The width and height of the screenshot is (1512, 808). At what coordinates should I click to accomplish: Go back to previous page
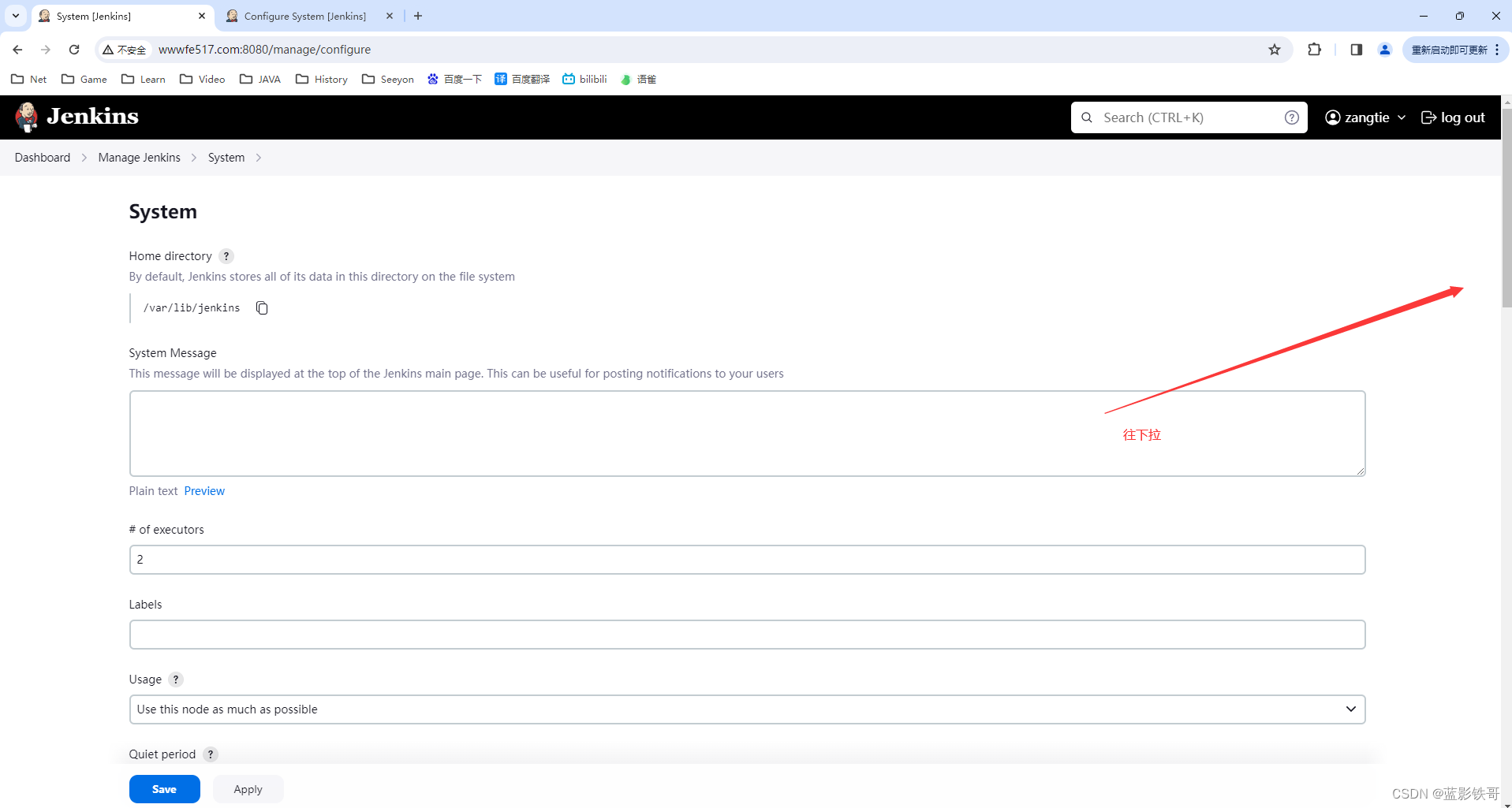click(17, 50)
